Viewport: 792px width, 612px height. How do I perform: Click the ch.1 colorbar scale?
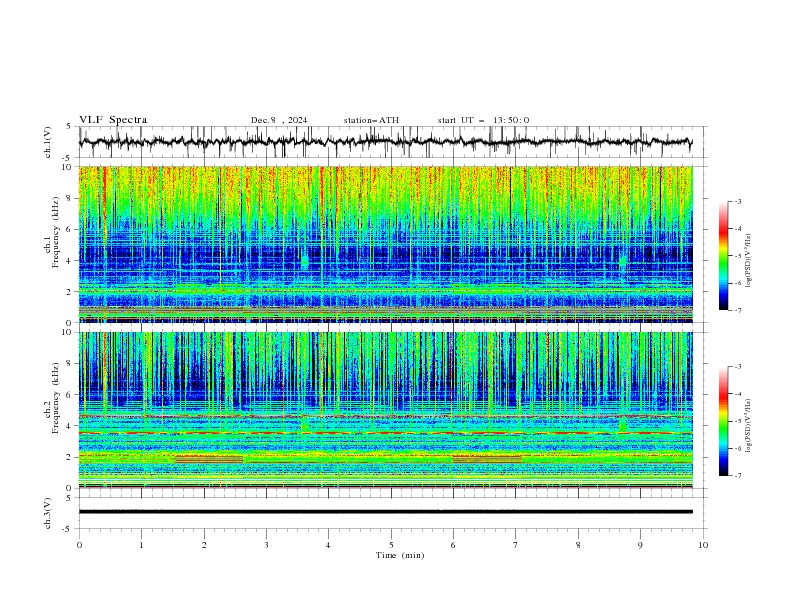click(x=723, y=256)
